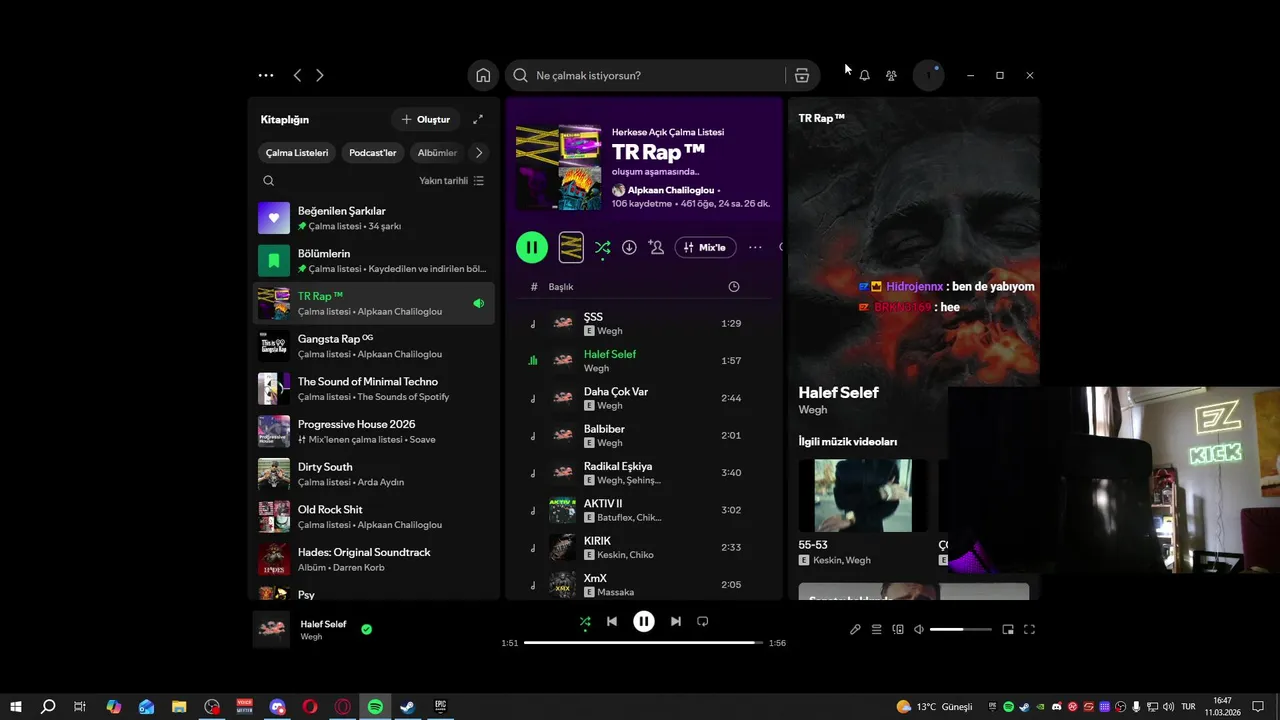Open Halef Selef title in right panel
The image size is (1280, 720).
pos(838,393)
